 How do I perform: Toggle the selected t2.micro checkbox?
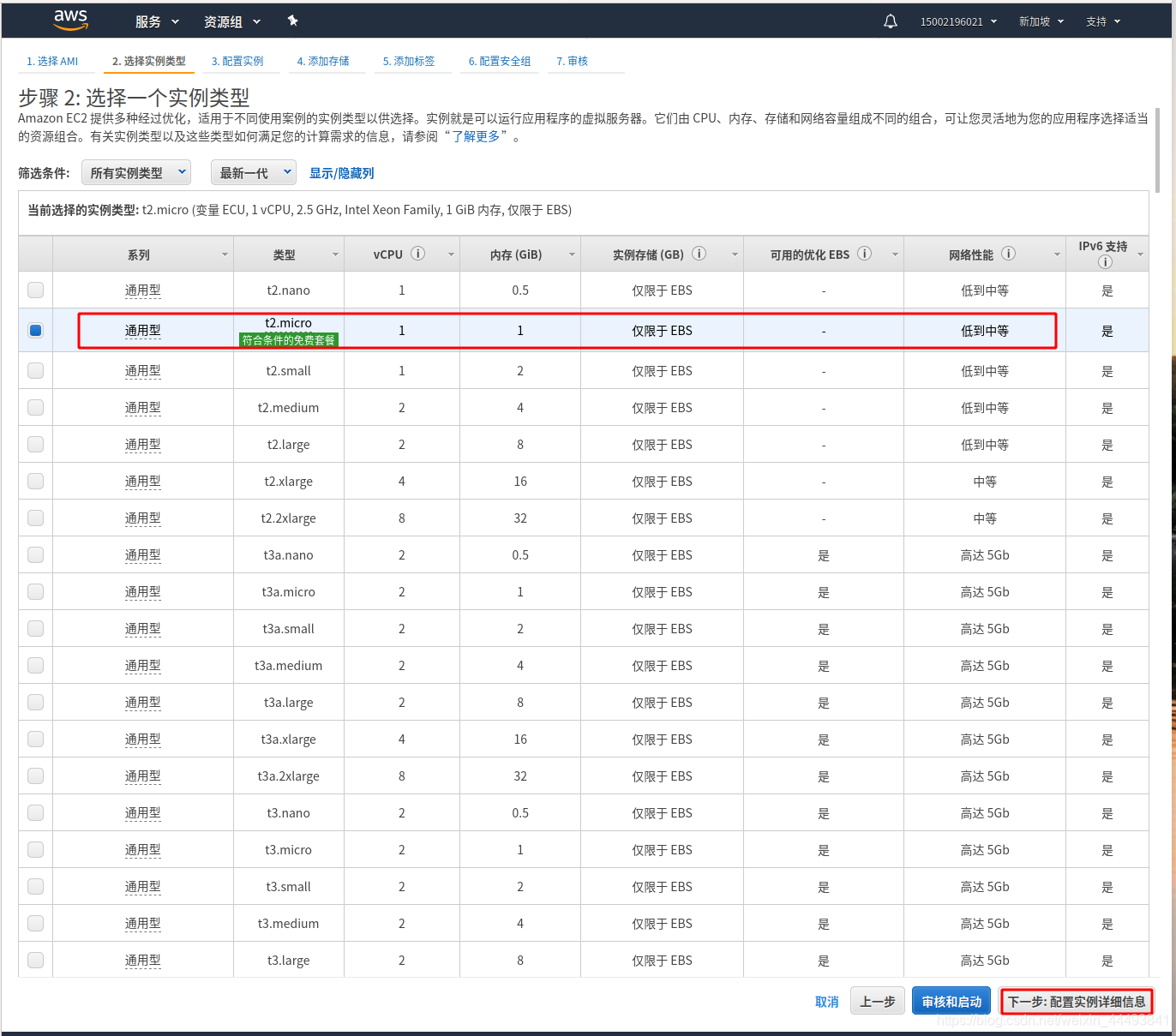click(35, 330)
